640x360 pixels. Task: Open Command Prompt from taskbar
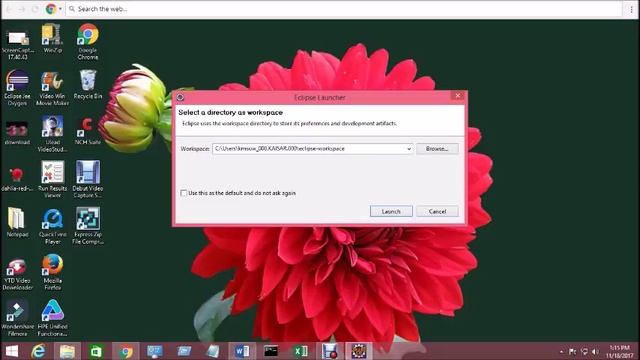coord(271,351)
